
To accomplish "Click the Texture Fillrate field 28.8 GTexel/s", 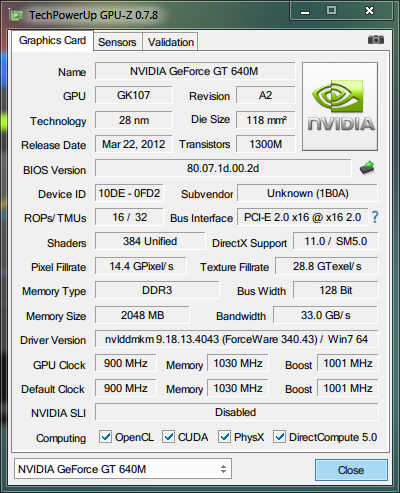I will 327,266.
